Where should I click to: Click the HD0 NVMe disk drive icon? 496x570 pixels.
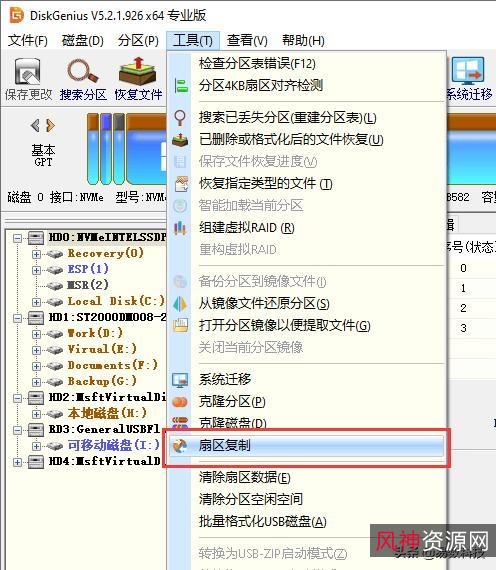tap(36, 238)
